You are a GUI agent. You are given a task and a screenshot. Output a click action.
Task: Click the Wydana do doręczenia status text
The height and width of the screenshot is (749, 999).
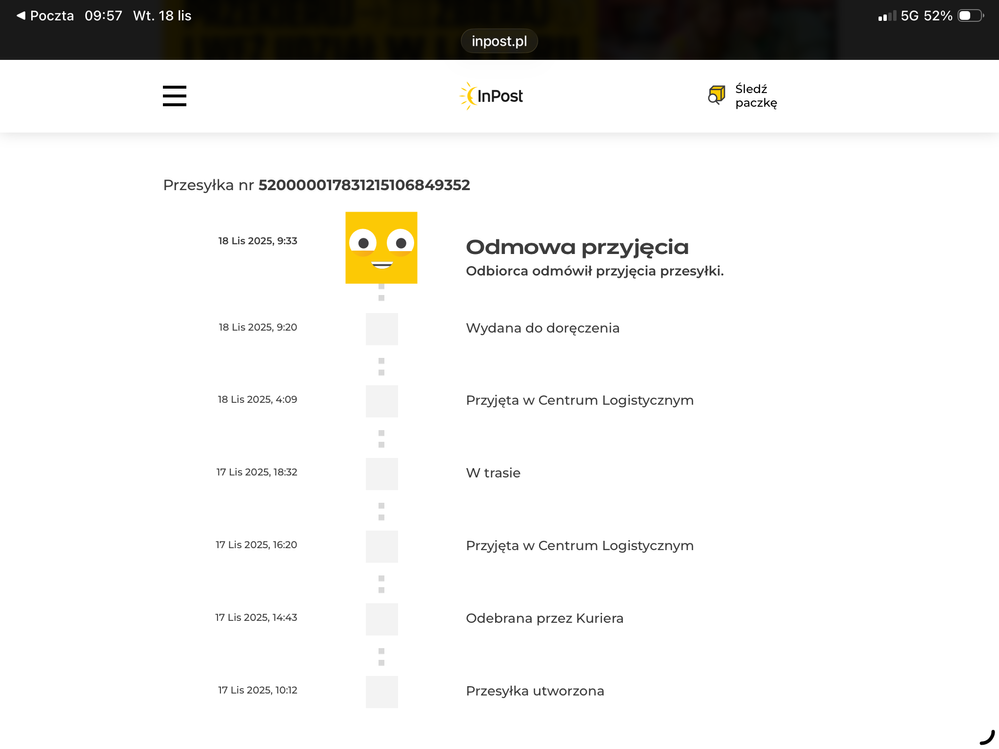(542, 328)
